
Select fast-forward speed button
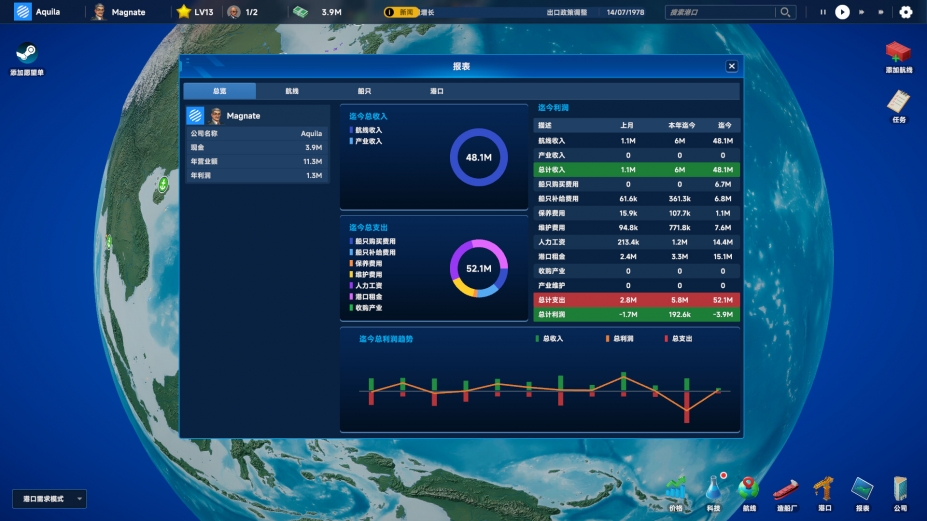click(861, 12)
